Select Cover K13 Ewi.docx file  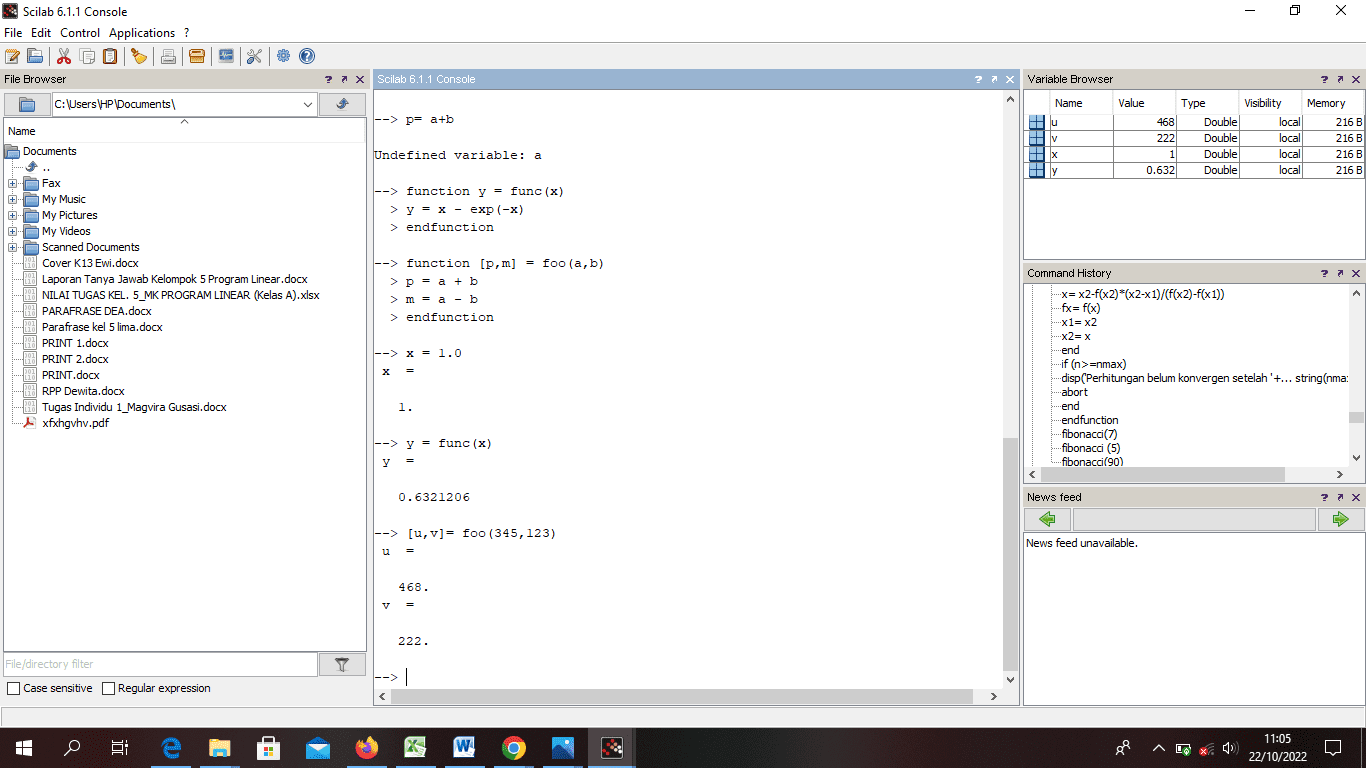pyautogui.click(x=90, y=263)
